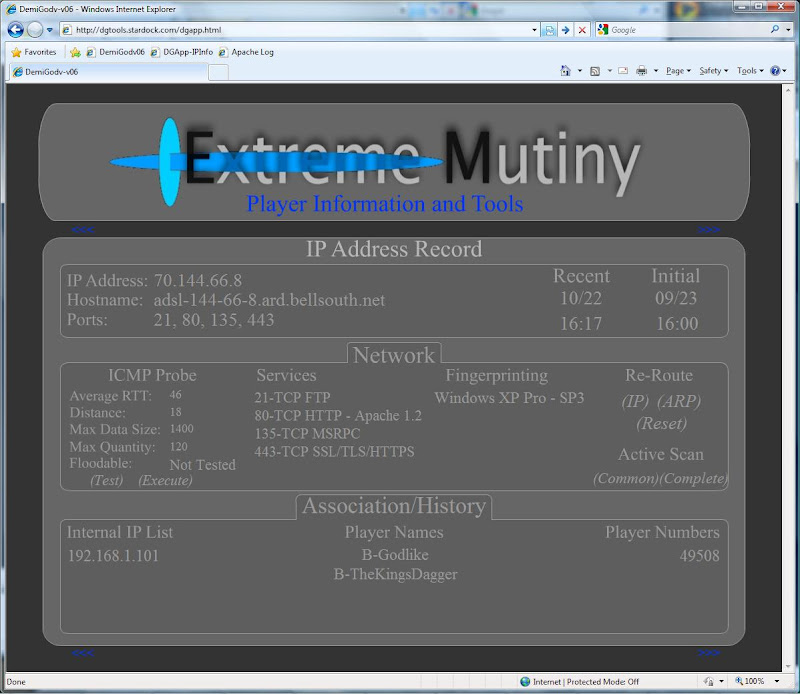Click the Windows XP Pro - SP3 fingerprint
The height and width of the screenshot is (694, 800).
[x=509, y=398]
